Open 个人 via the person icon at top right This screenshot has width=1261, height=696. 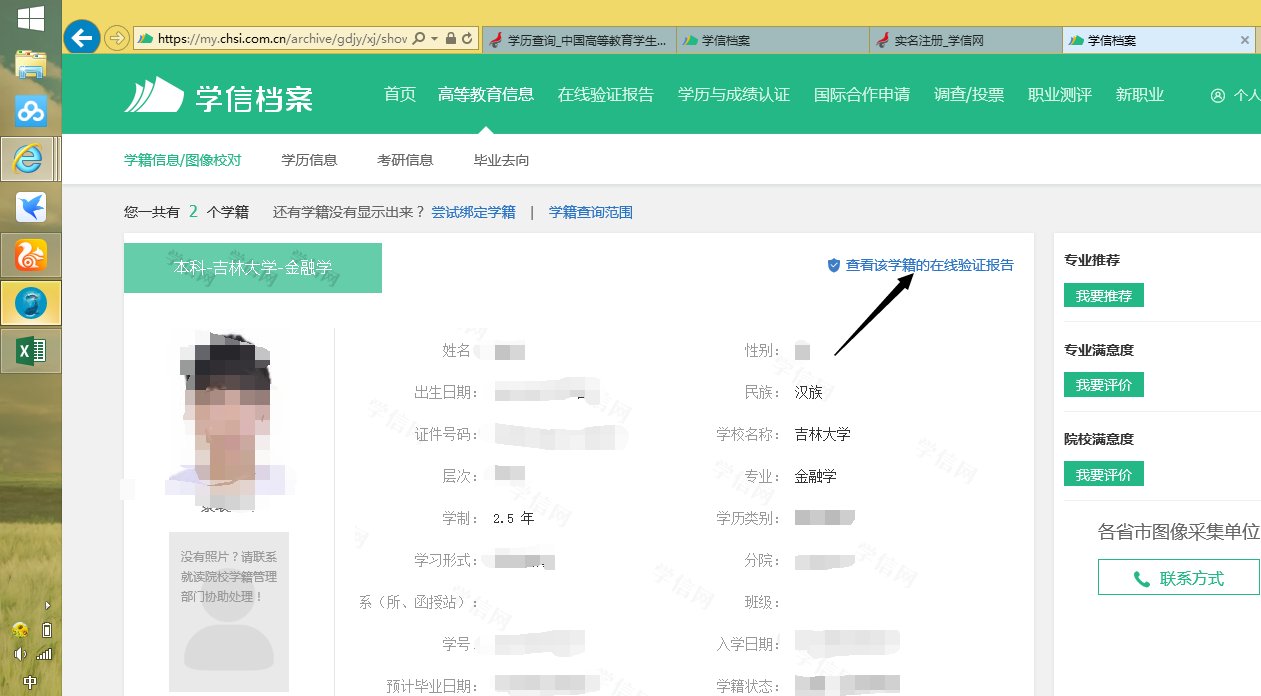pos(1217,95)
